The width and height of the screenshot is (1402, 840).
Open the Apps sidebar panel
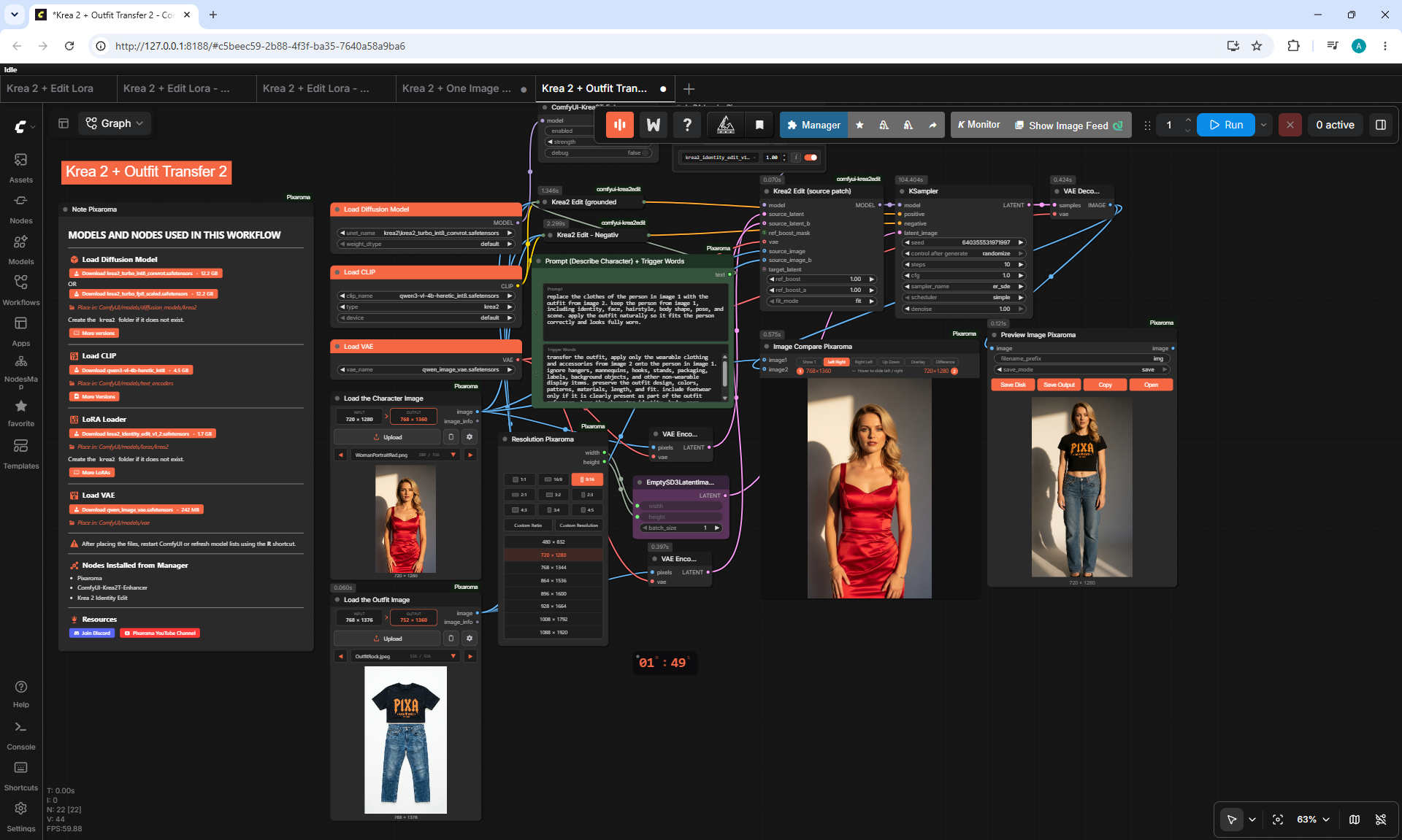click(x=20, y=331)
